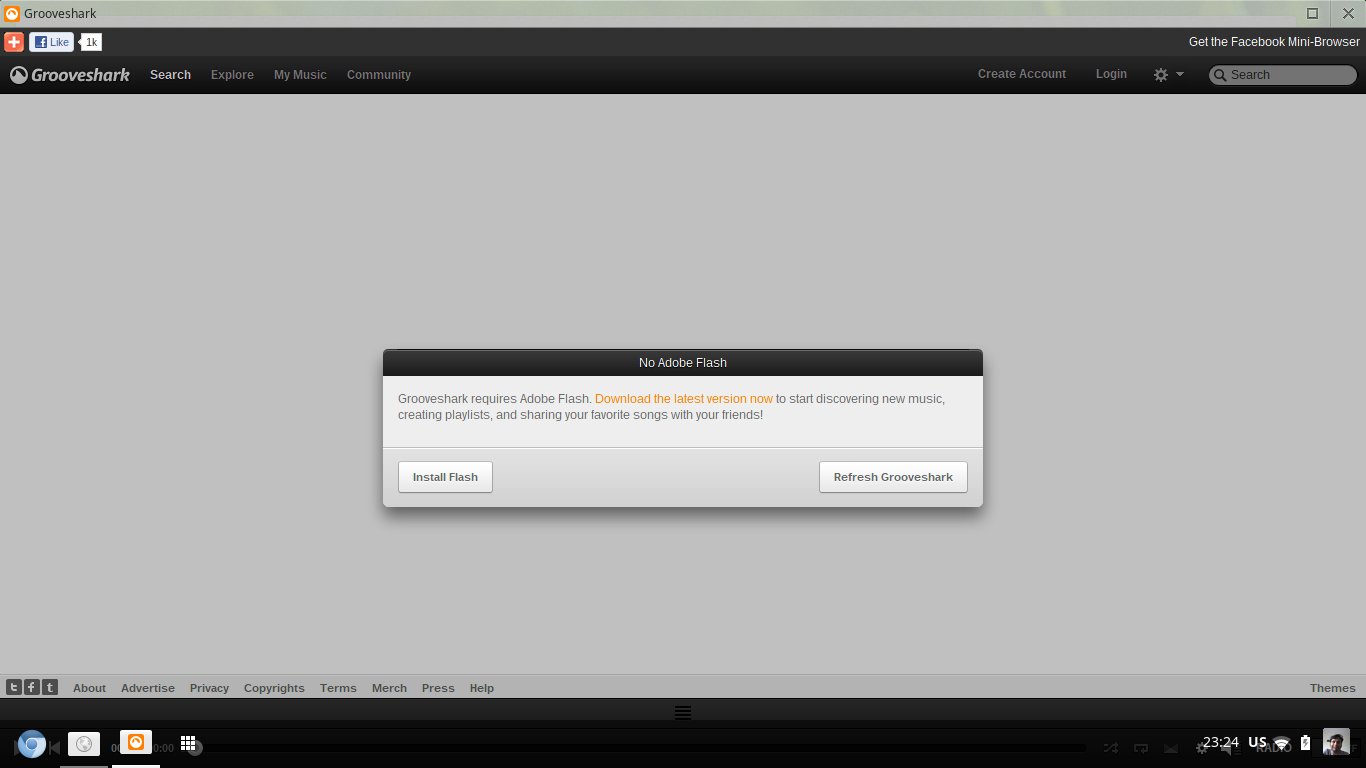The height and width of the screenshot is (768, 1366).
Task: Go to My Music tab
Action: click(x=300, y=75)
